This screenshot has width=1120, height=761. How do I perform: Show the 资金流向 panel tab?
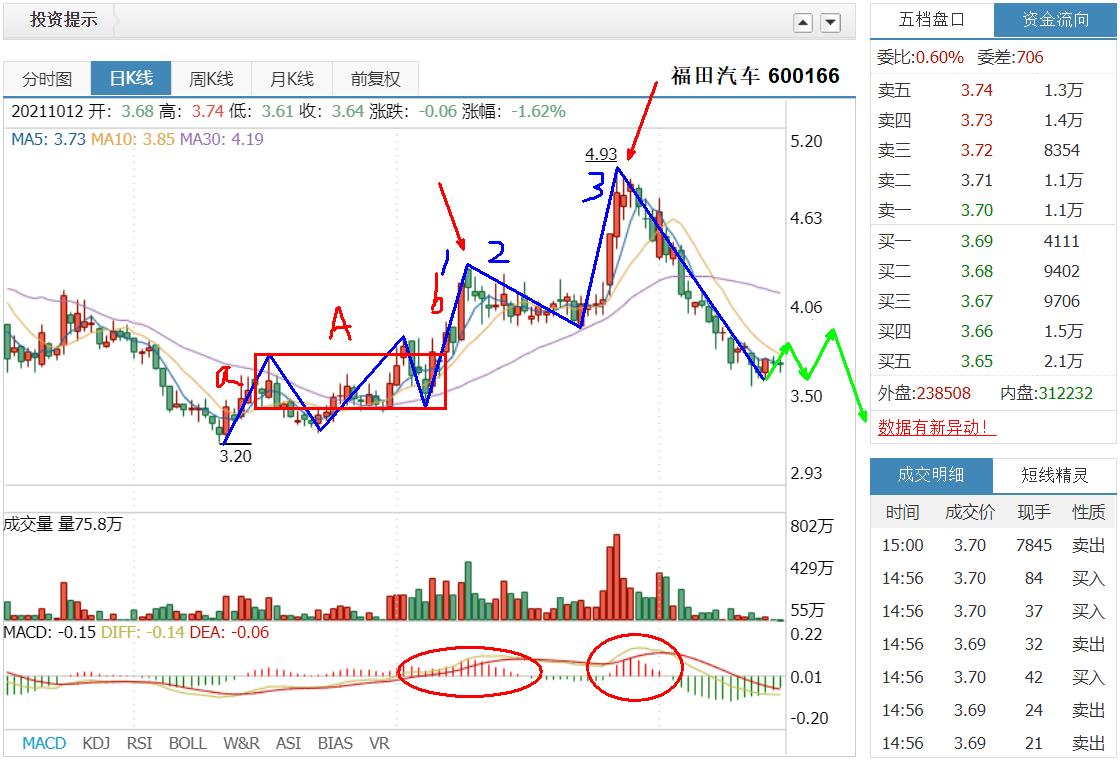[1055, 20]
